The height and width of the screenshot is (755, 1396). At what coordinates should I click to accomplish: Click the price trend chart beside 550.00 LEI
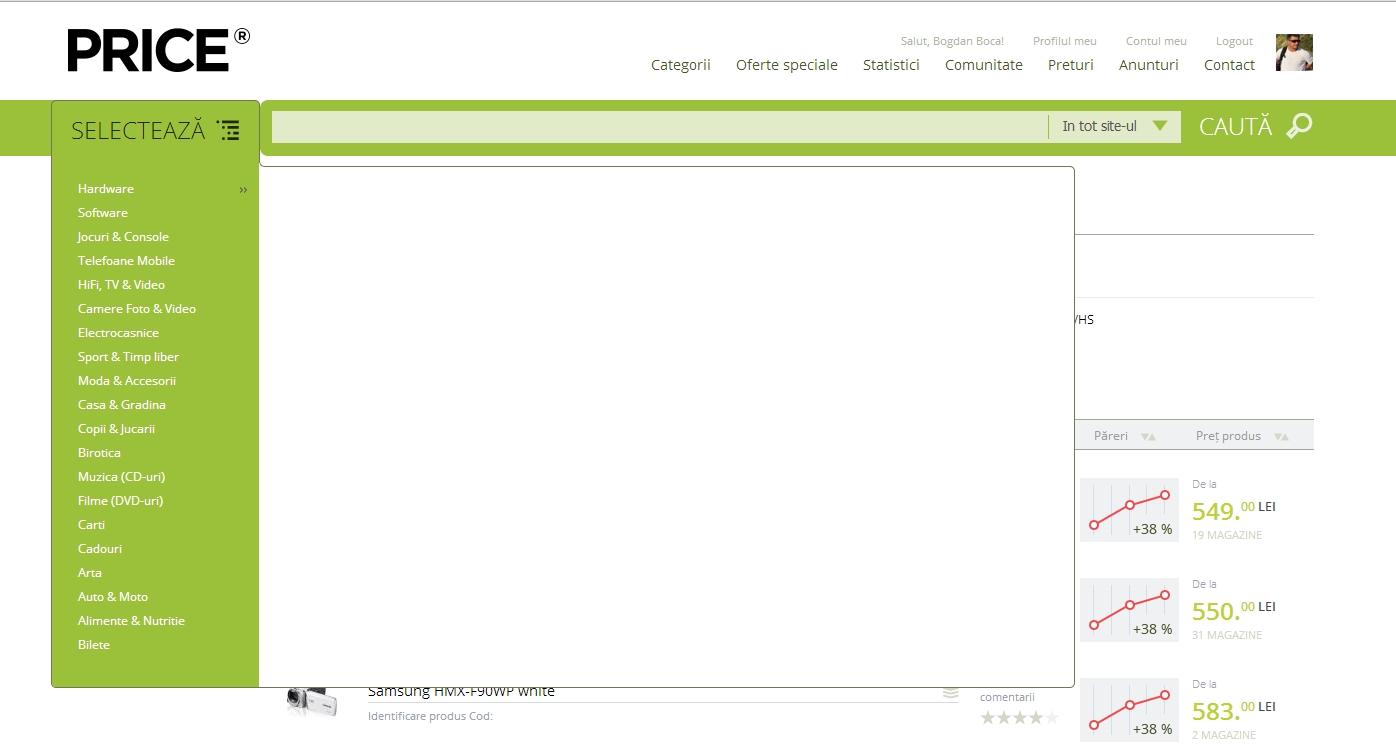1129,610
